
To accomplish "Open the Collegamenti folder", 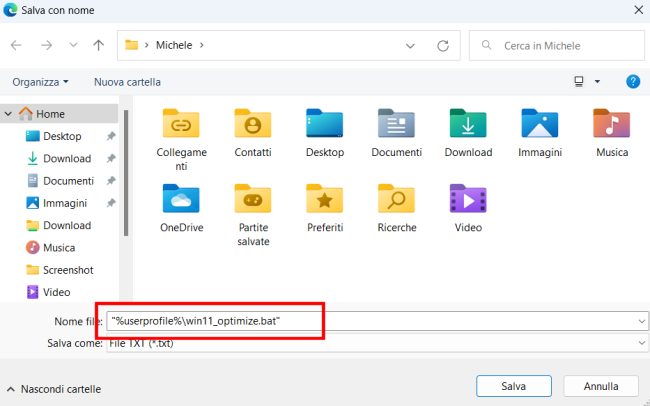I will click(x=181, y=140).
